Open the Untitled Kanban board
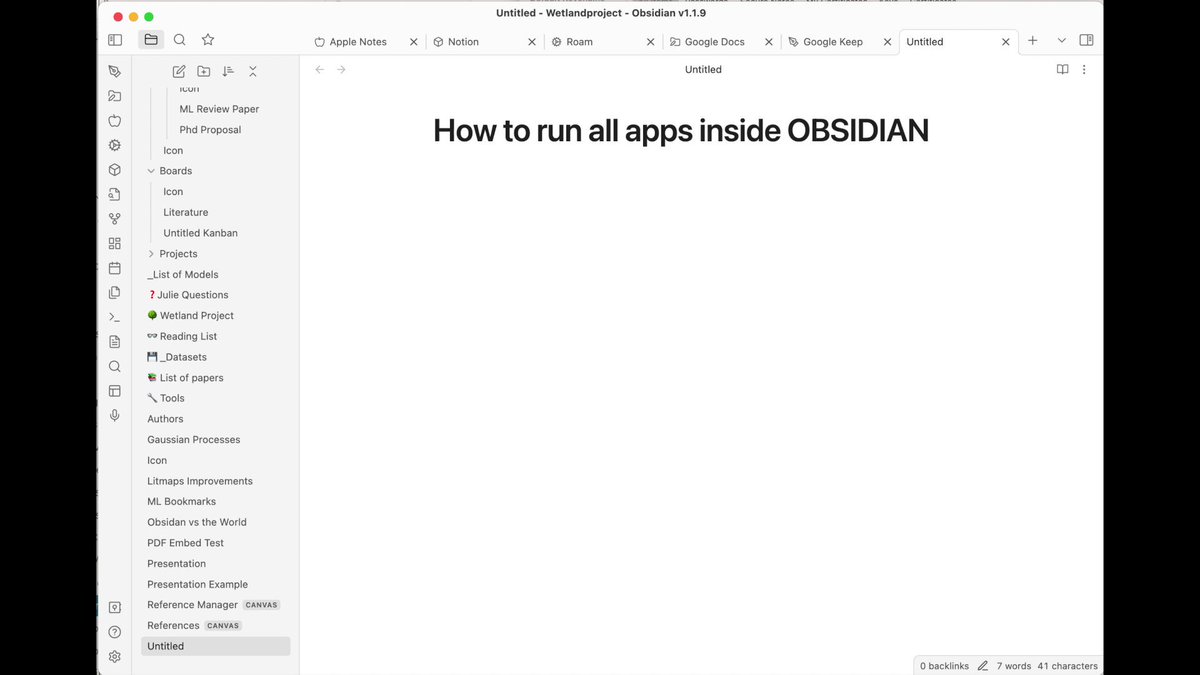 pyautogui.click(x=200, y=233)
